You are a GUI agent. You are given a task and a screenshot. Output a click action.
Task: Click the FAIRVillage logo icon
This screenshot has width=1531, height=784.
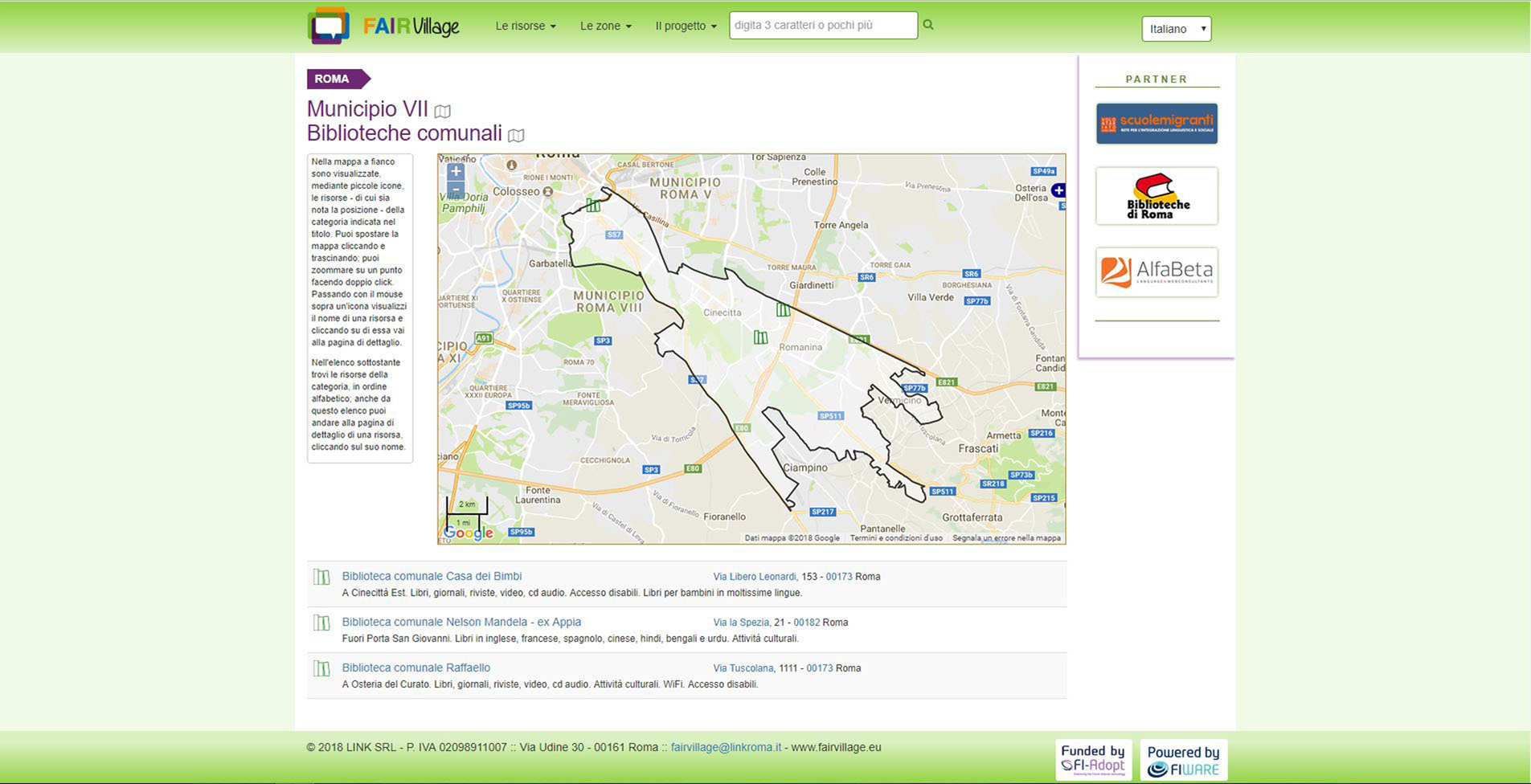(x=329, y=26)
